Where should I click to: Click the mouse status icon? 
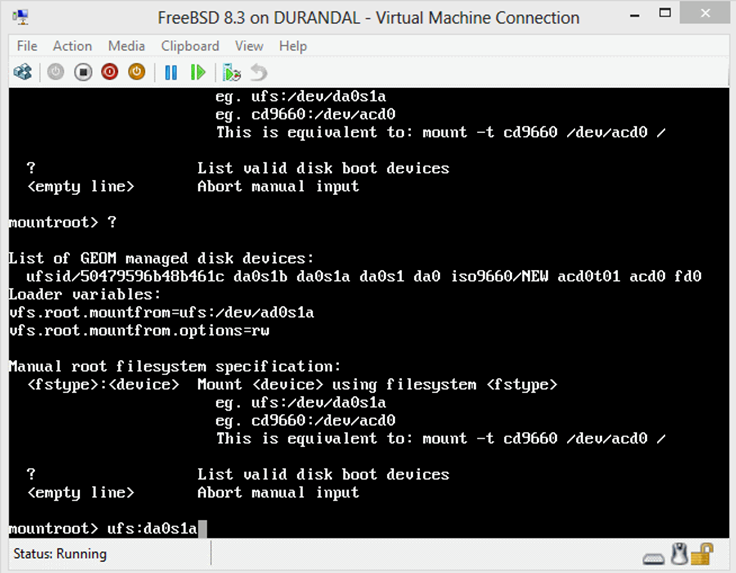click(x=679, y=554)
